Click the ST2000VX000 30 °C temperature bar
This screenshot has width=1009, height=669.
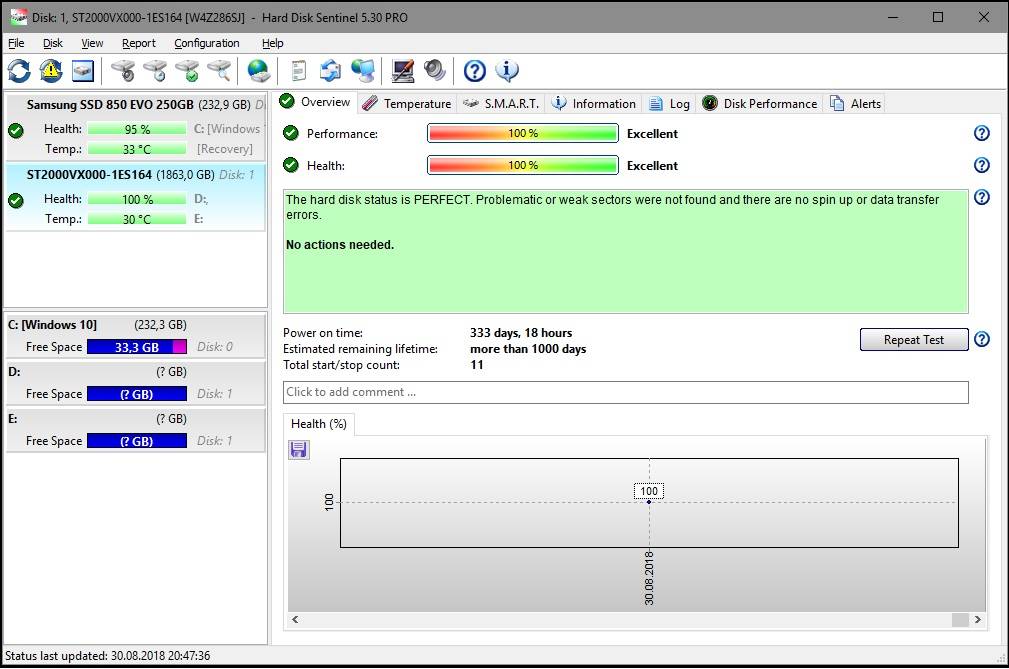[x=137, y=219]
